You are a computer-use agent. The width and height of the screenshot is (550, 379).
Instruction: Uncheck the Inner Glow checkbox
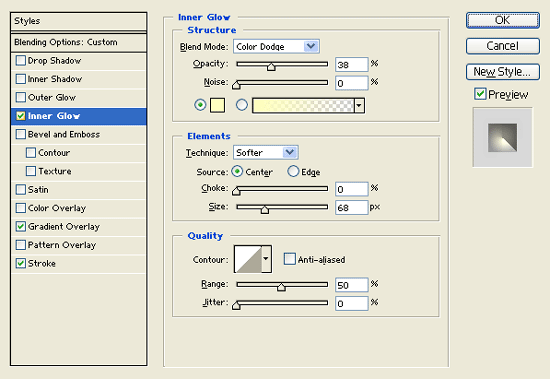[x=21, y=116]
